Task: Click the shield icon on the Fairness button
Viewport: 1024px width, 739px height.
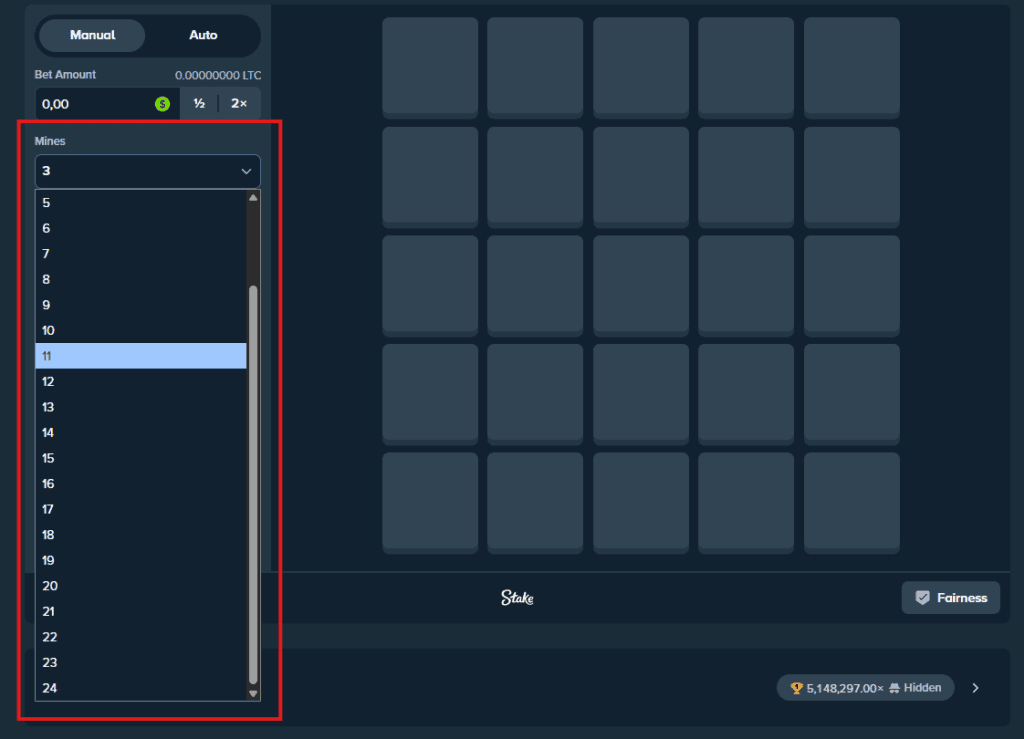Action: [921, 597]
